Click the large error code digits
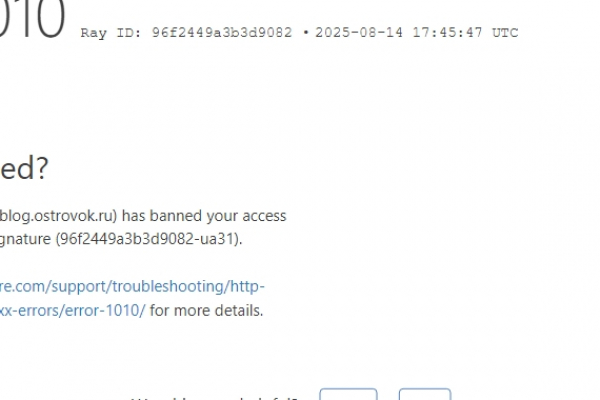 (32, 19)
